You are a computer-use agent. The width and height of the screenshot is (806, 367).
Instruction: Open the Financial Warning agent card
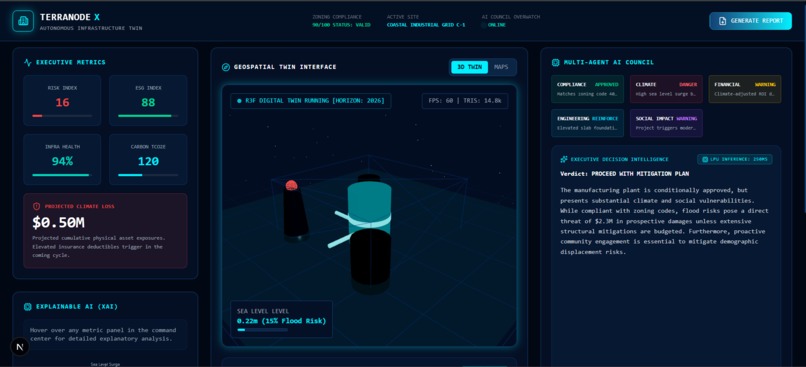745,89
